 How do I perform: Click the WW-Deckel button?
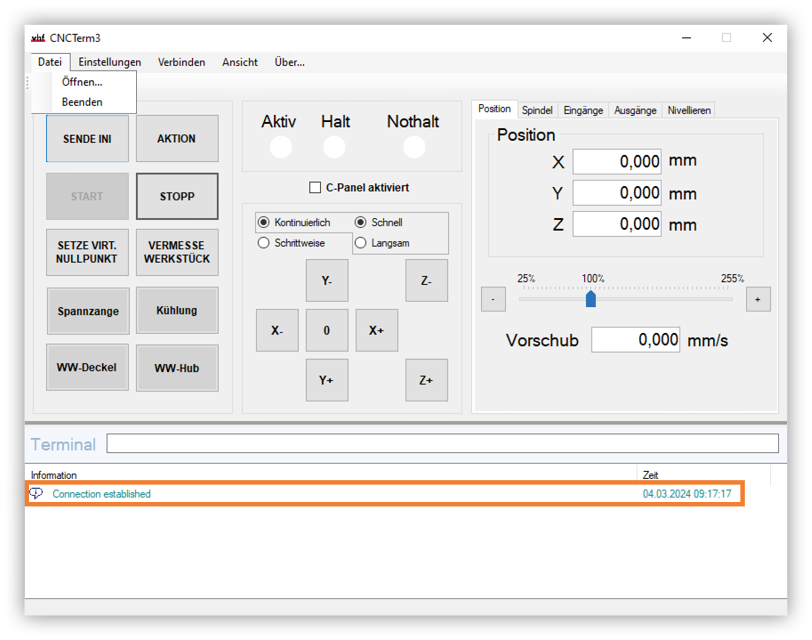(x=88, y=367)
